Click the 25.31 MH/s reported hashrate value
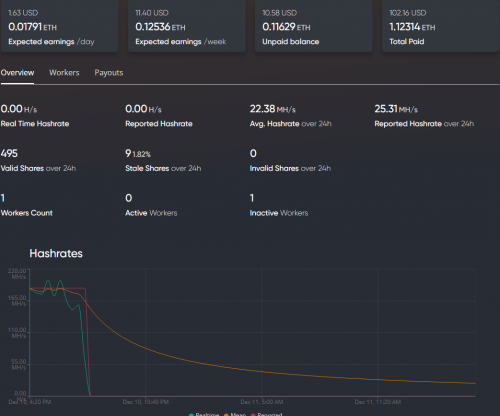The height and width of the screenshot is (416, 500). (396, 109)
